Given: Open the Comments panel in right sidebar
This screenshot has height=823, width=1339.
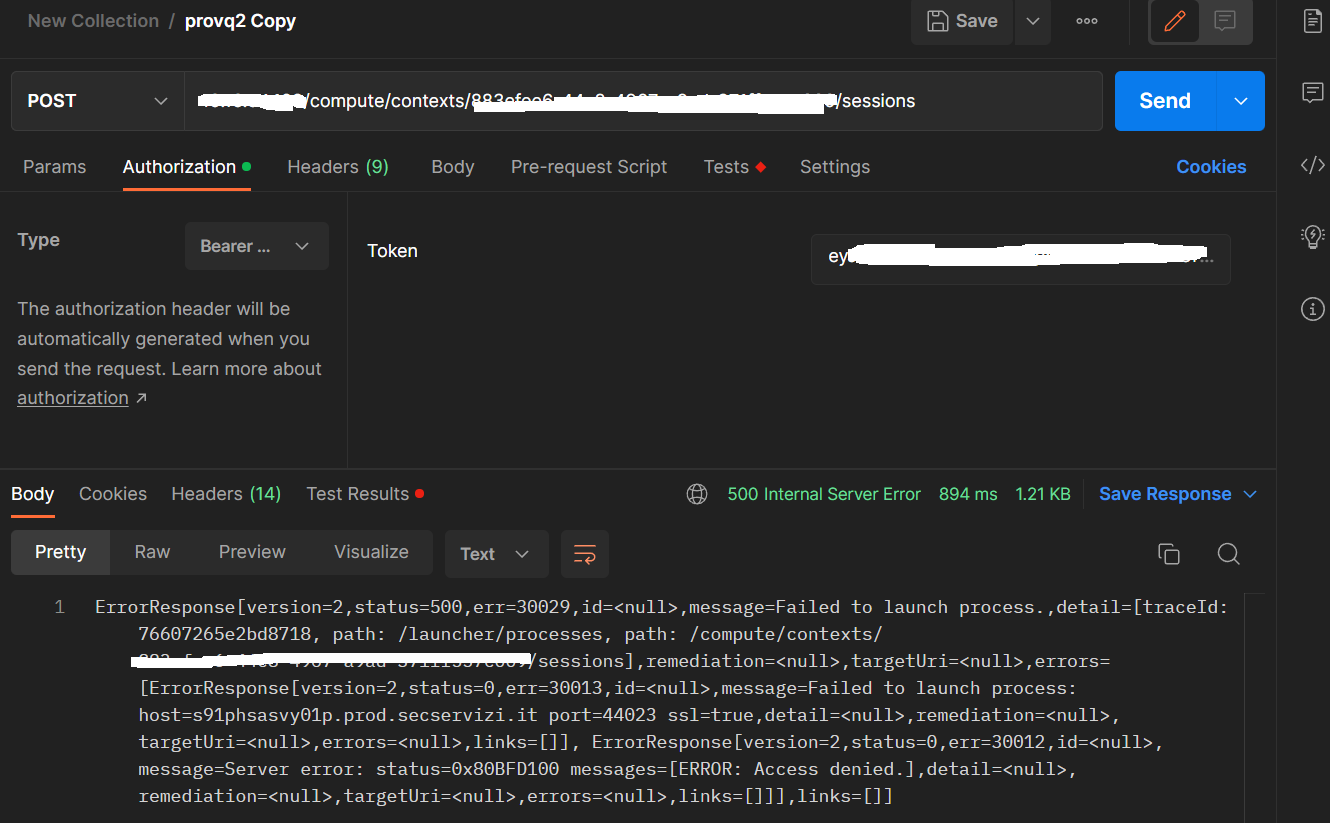Looking at the screenshot, I should [1312, 93].
